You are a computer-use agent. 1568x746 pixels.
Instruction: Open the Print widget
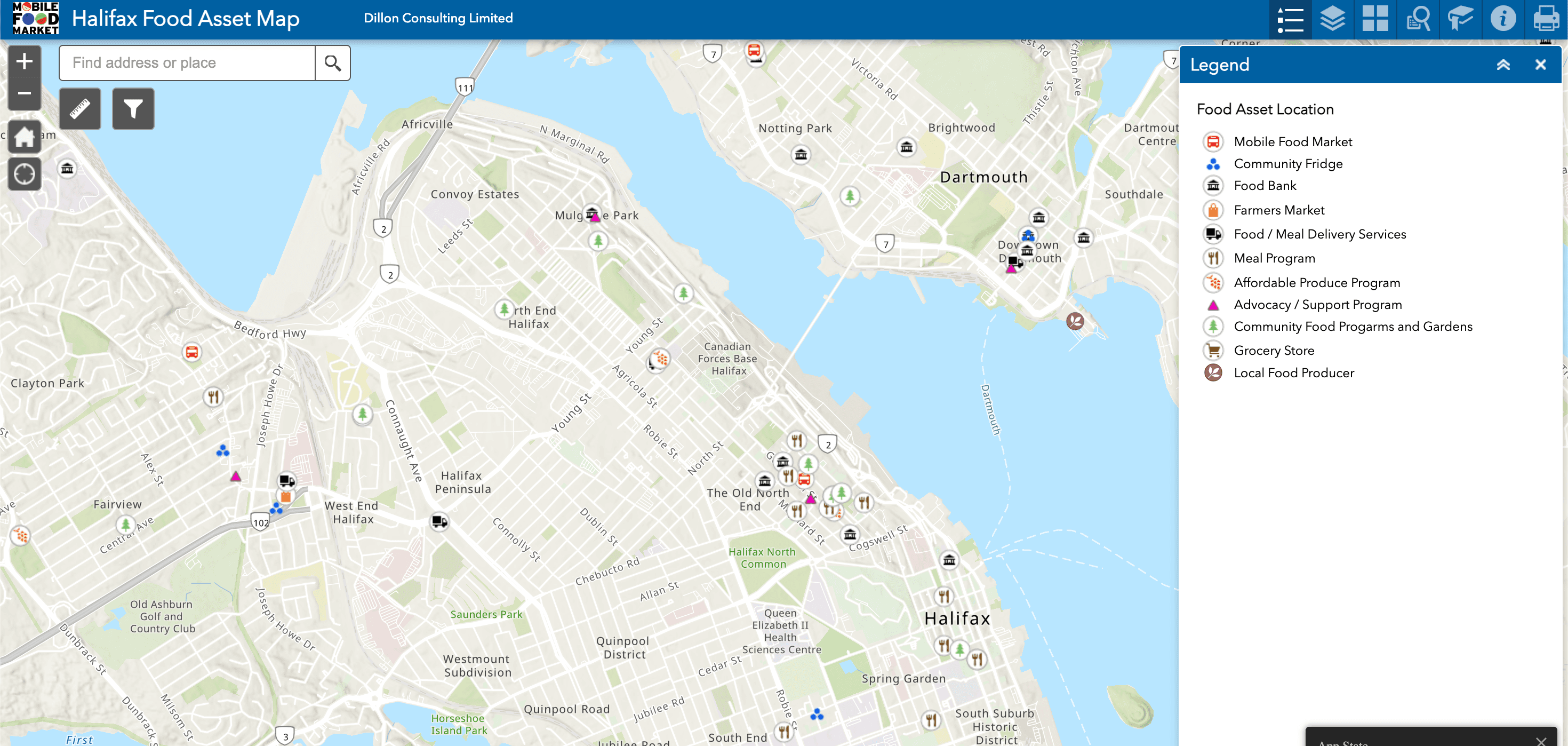point(1546,19)
